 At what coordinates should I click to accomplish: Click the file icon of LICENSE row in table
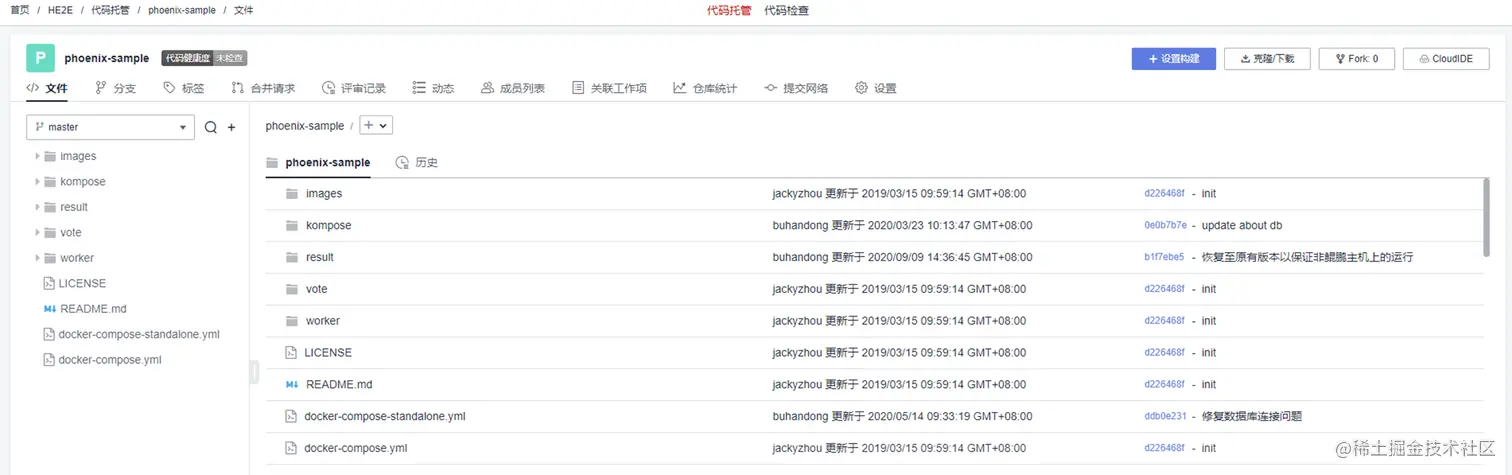pyautogui.click(x=291, y=353)
